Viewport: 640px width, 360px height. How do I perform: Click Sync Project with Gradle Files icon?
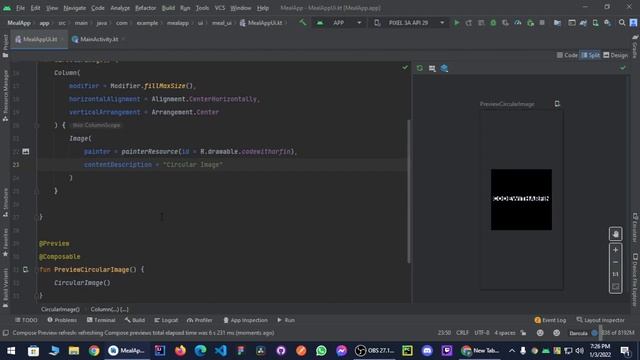[x=583, y=23]
